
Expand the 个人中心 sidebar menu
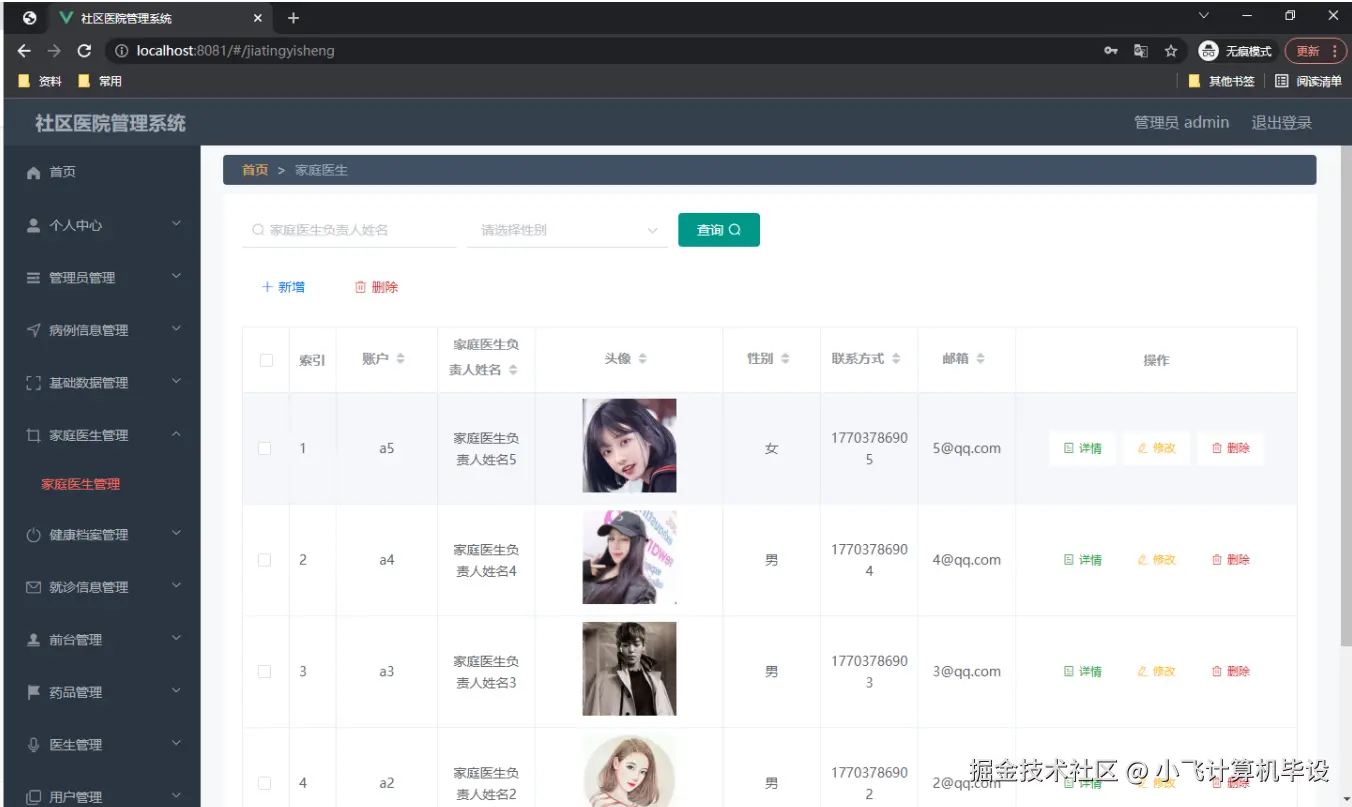coord(176,224)
